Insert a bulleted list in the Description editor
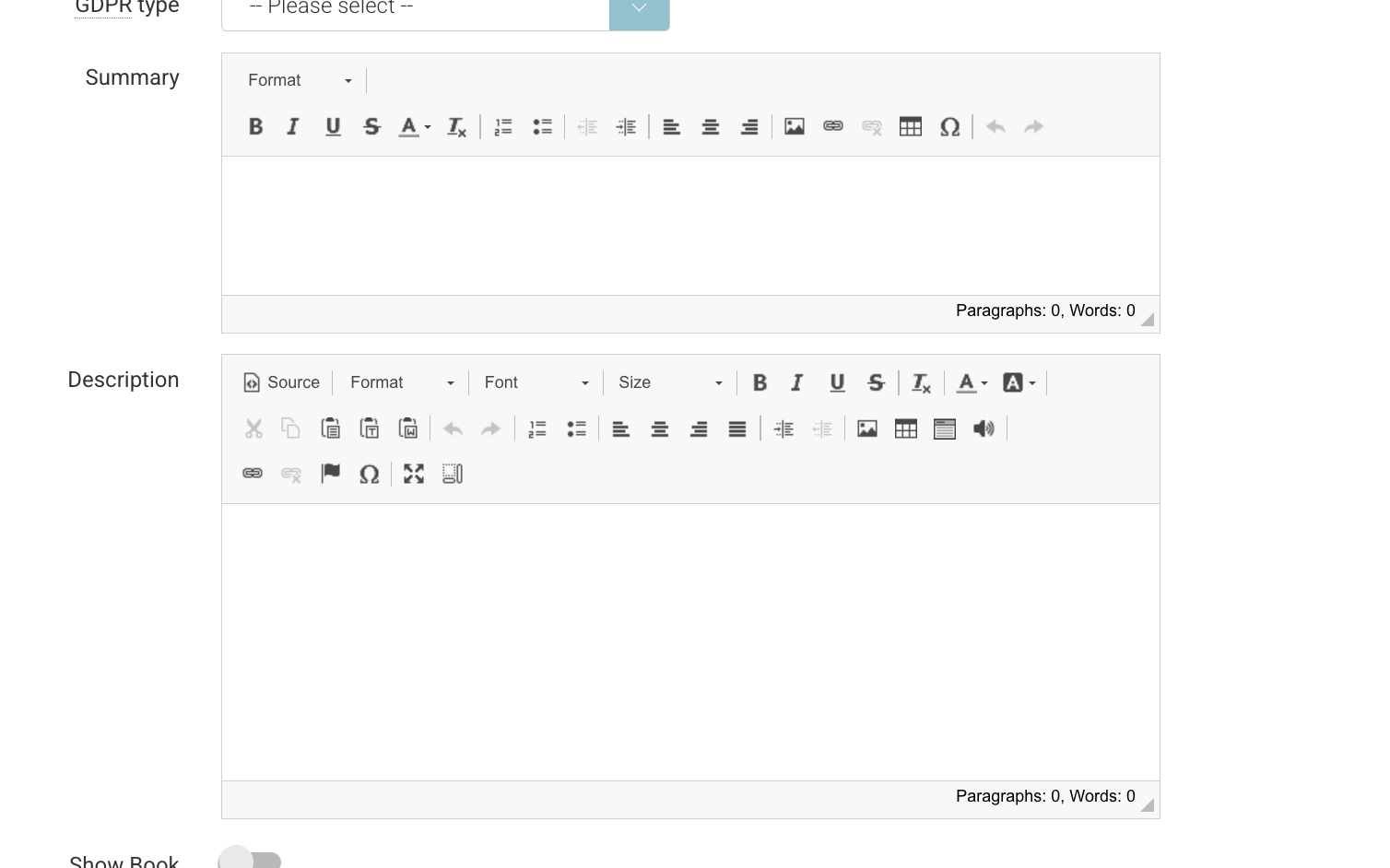 point(576,428)
